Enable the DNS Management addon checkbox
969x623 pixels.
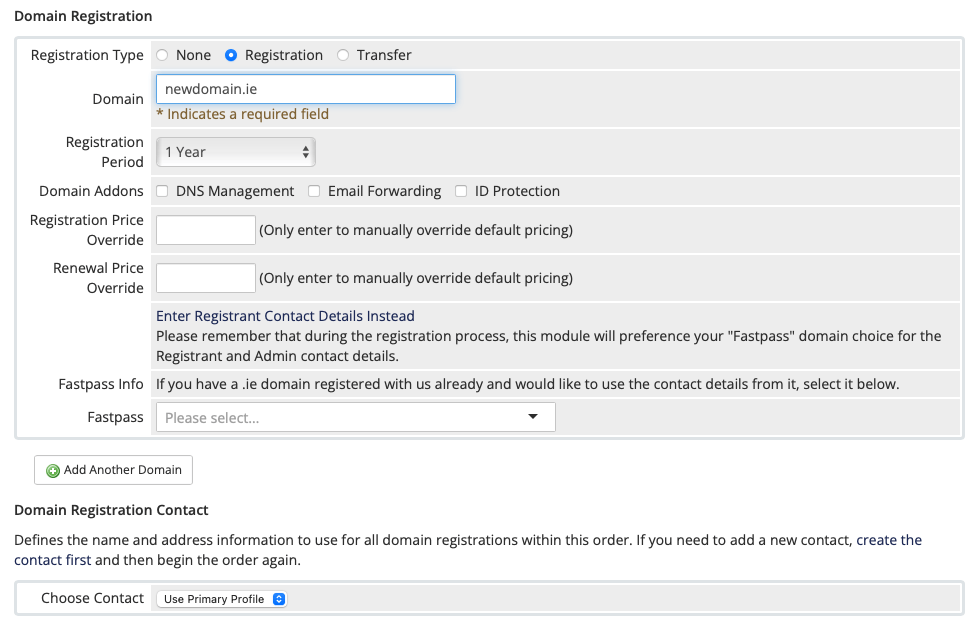[162, 191]
